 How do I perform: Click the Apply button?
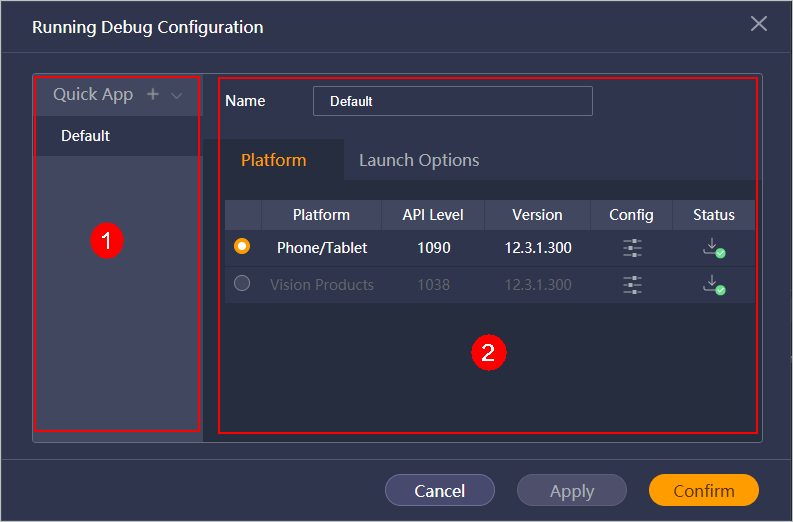click(571, 490)
